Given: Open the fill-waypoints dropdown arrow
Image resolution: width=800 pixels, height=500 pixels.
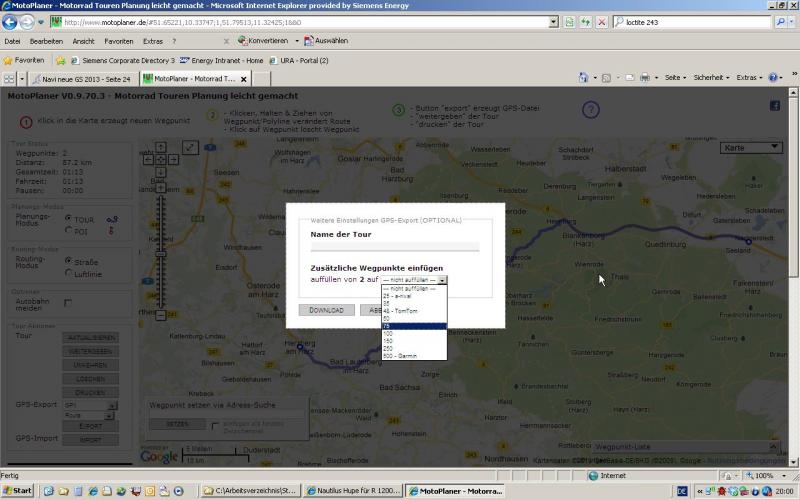Looking at the screenshot, I should click(442, 280).
